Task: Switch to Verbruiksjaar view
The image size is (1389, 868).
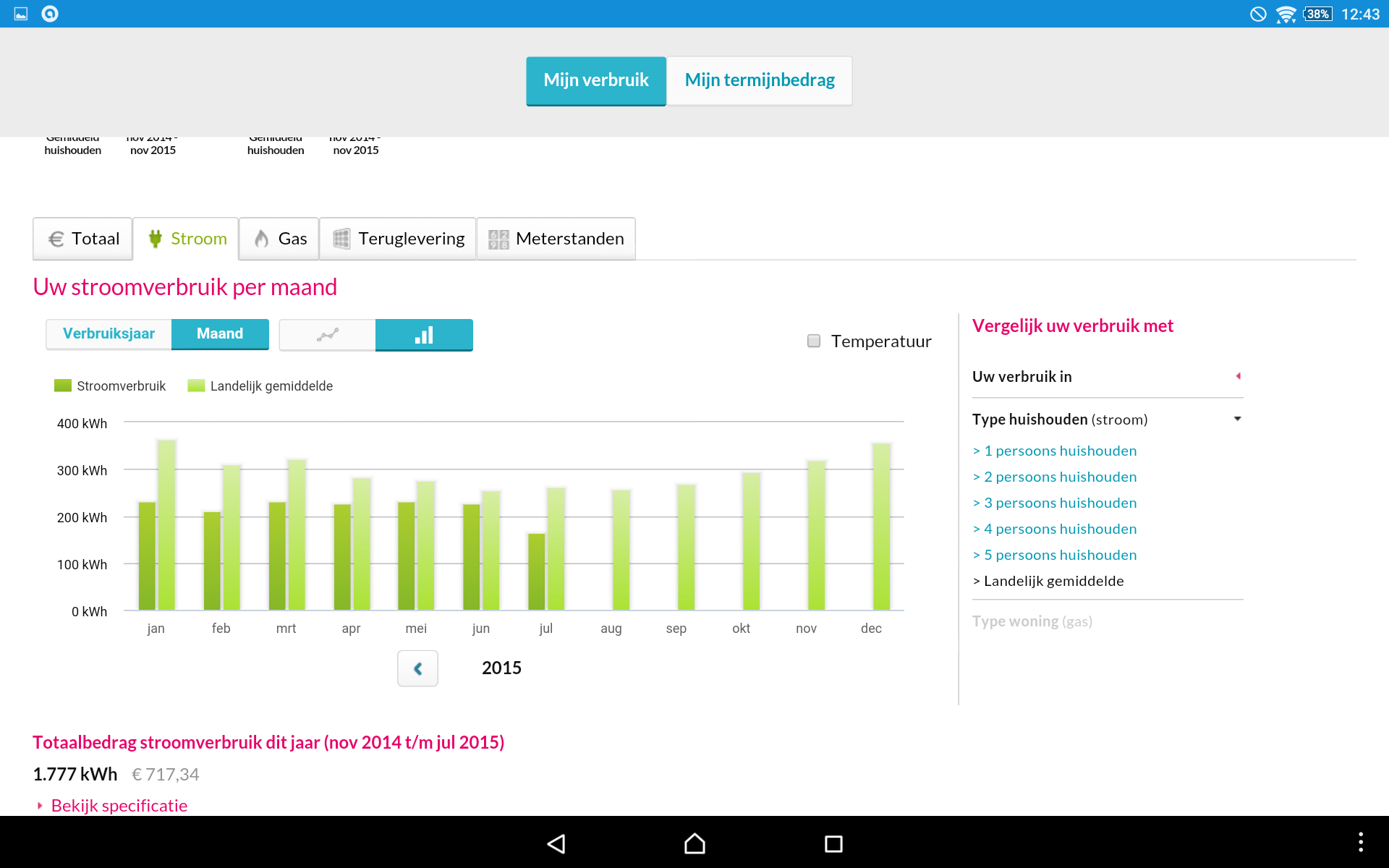Action: pos(109,333)
